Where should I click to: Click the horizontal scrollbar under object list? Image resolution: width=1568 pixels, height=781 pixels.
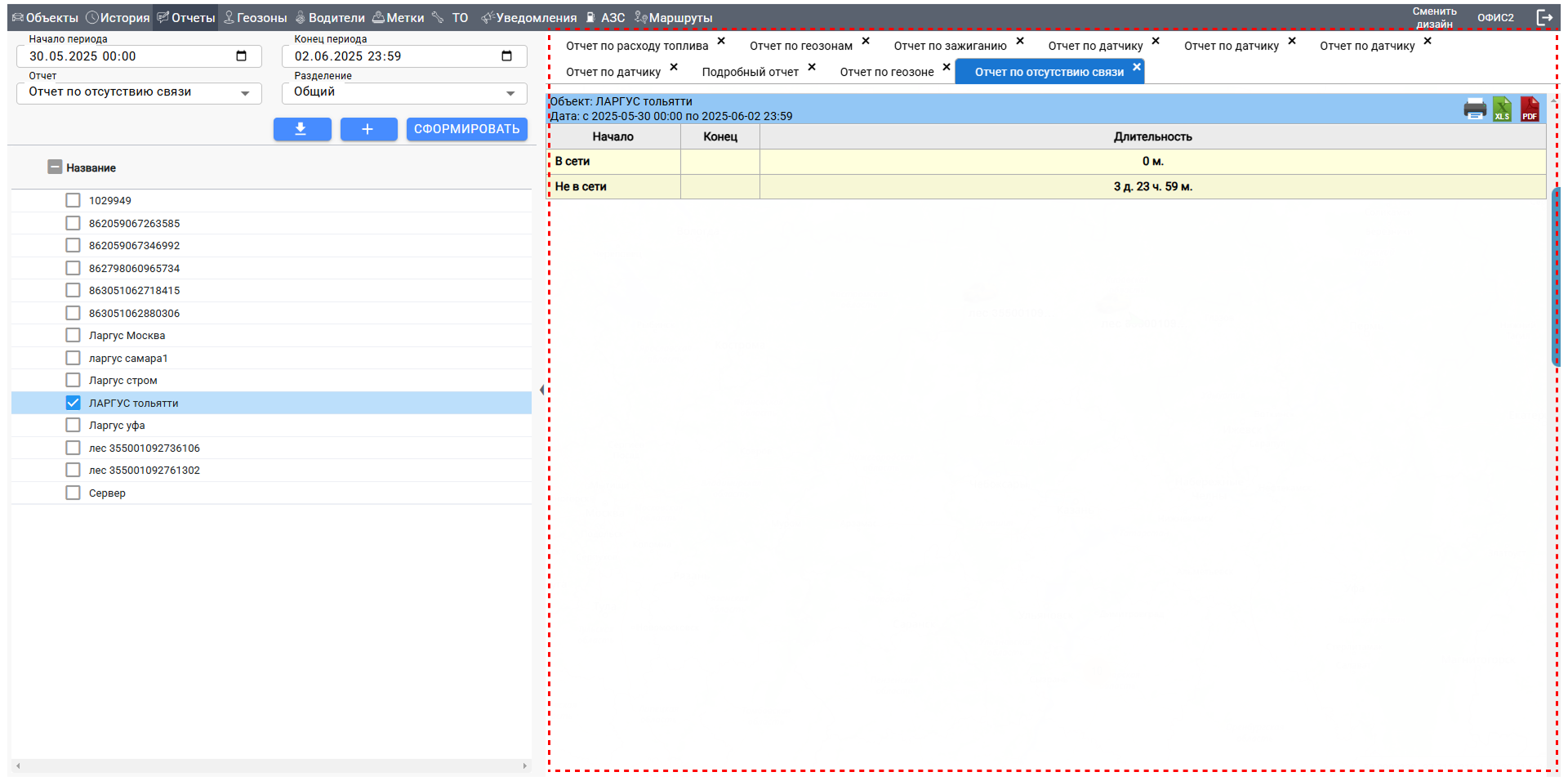coord(270,765)
